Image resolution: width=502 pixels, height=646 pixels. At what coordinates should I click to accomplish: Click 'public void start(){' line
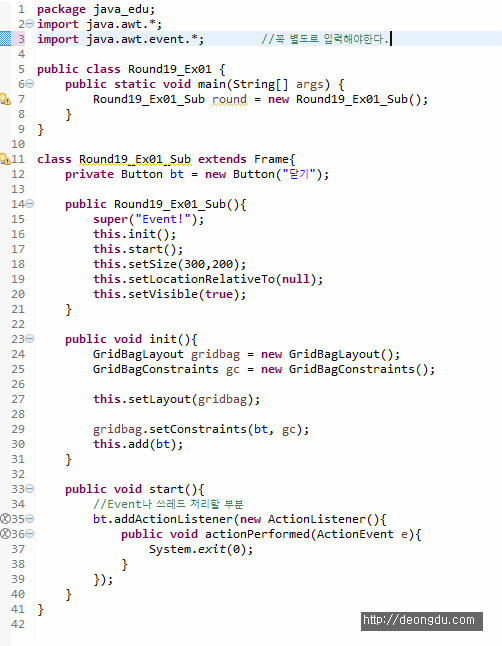tap(134, 489)
